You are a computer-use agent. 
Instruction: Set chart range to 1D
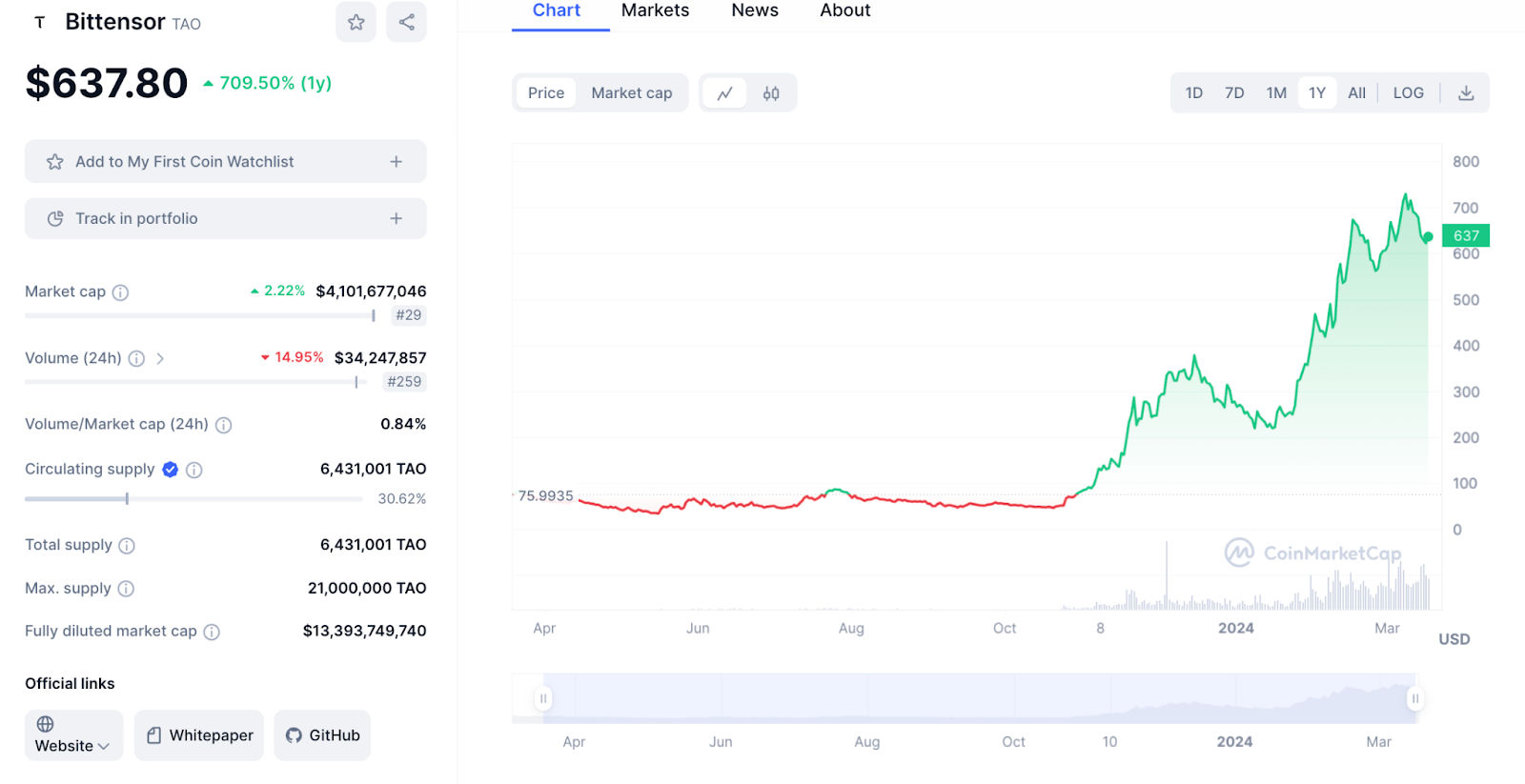click(x=1194, y=93)
